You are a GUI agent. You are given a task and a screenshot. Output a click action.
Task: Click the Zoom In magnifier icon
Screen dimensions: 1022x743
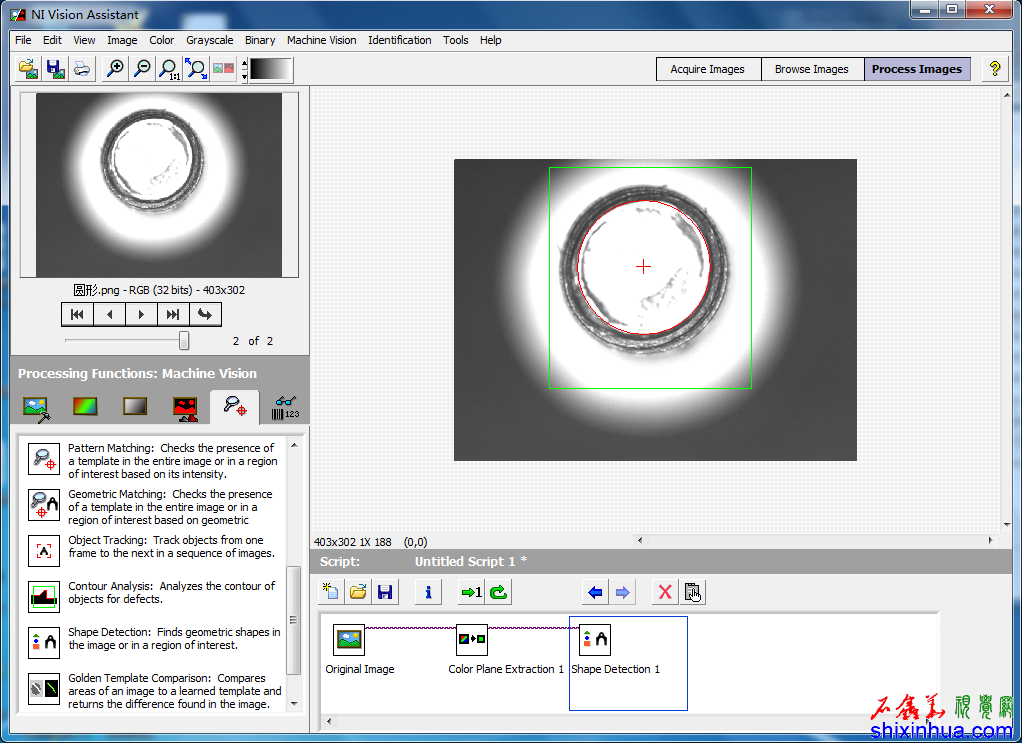[x=116, y=69]
